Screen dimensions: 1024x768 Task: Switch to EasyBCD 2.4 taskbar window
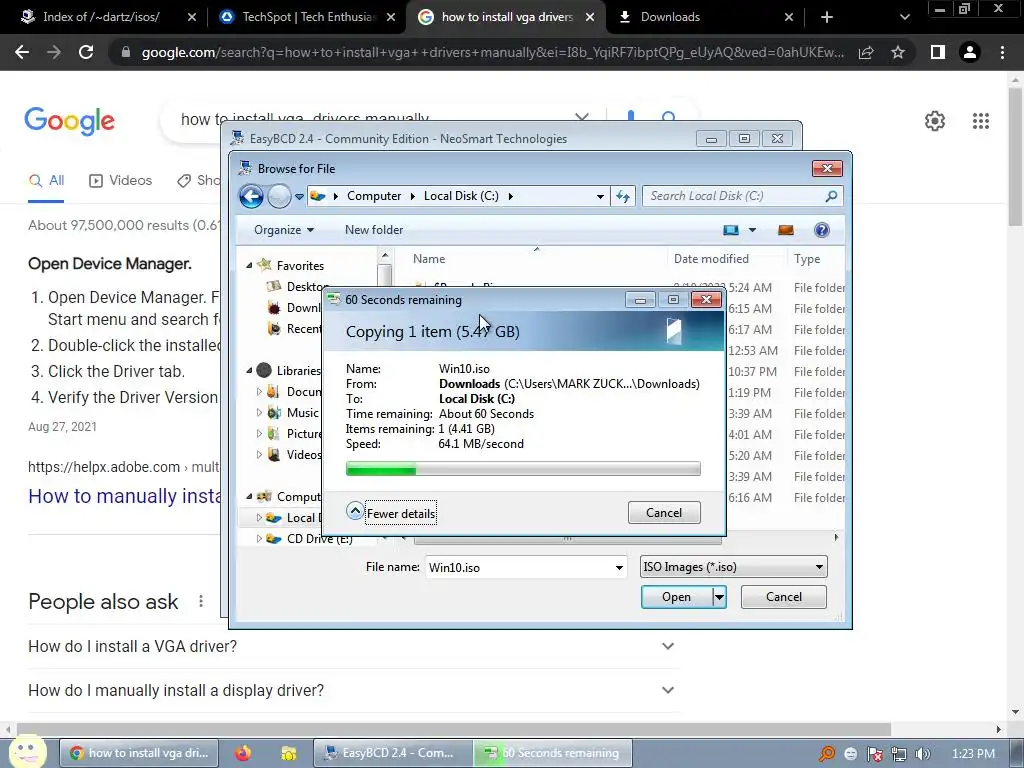[392, 753]
